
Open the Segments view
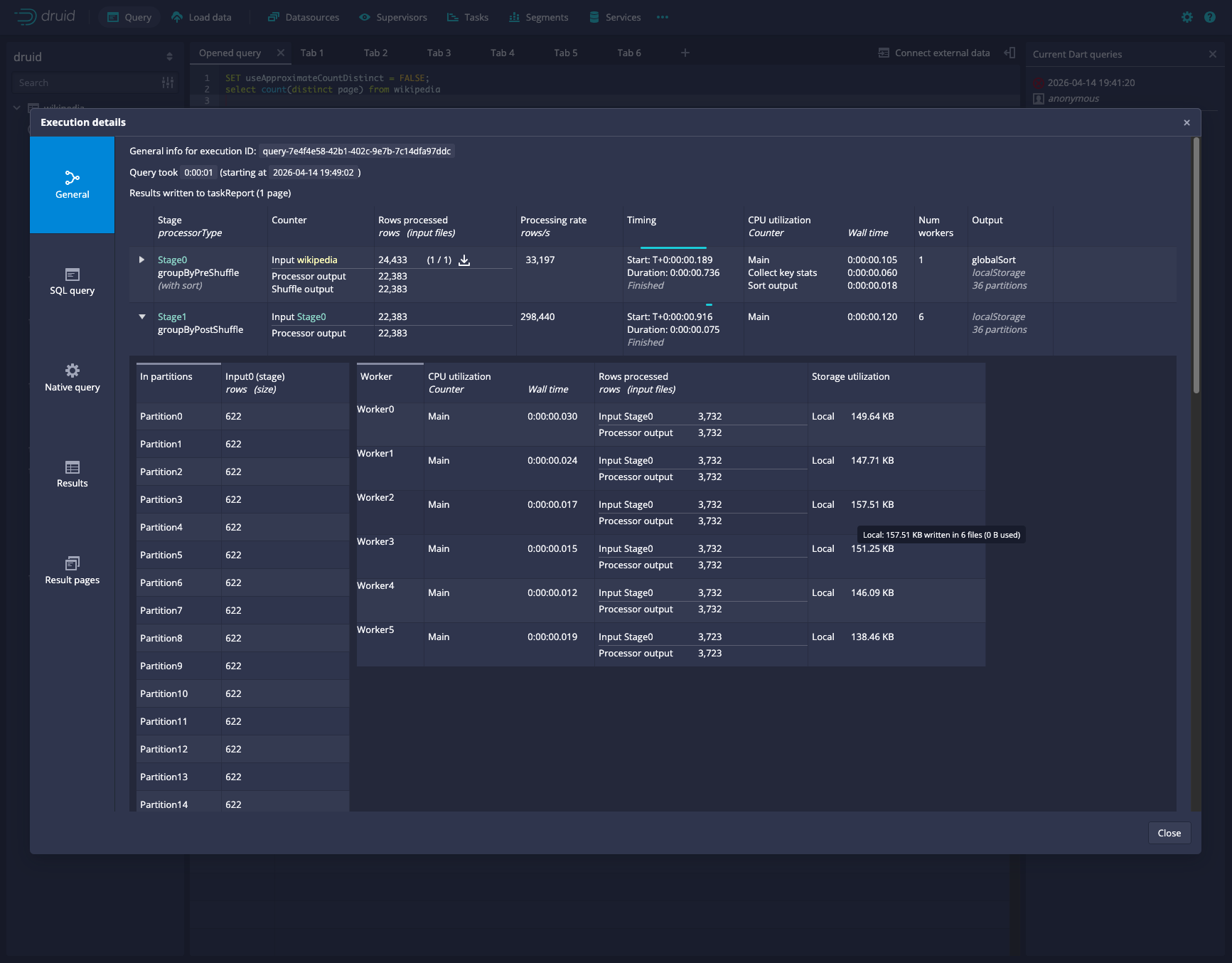[x=539, y=17]
